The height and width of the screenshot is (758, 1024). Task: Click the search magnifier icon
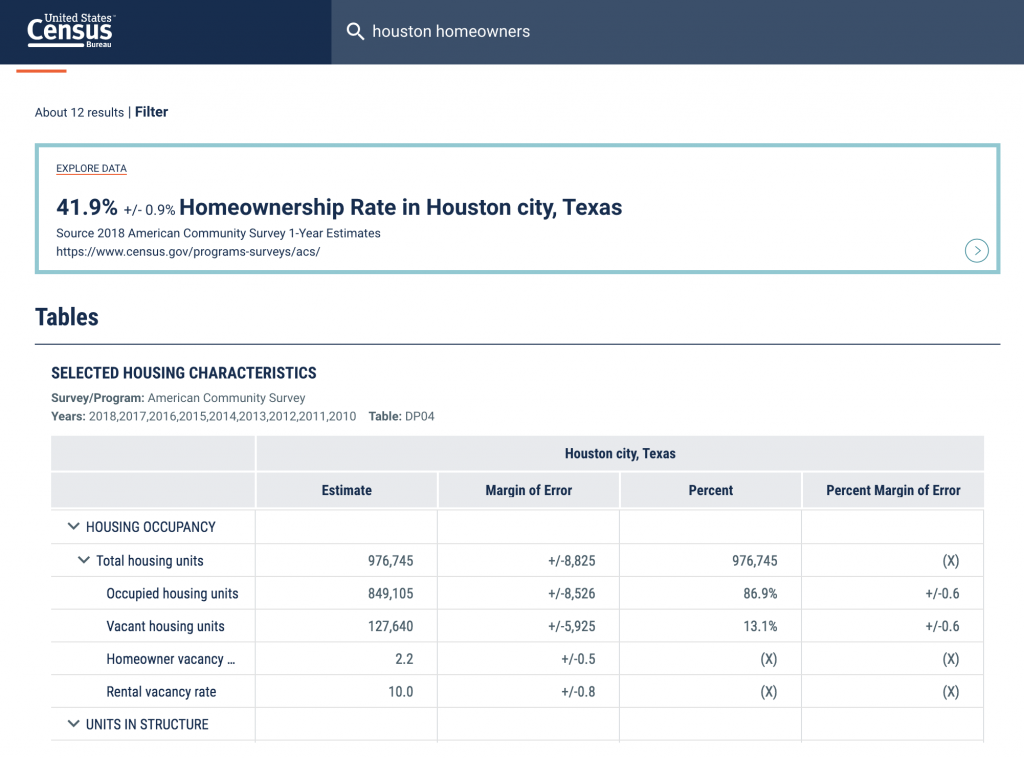pyautogui.click(x=355, y=31)
